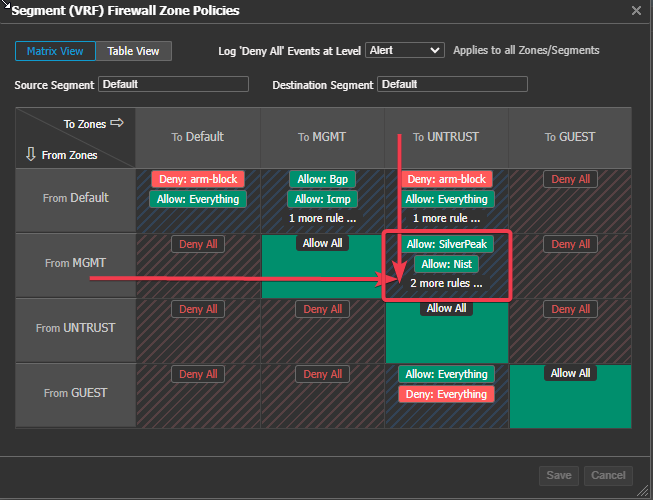
Task: Click the 'To MGMT' column header
Action: [322, 137]
